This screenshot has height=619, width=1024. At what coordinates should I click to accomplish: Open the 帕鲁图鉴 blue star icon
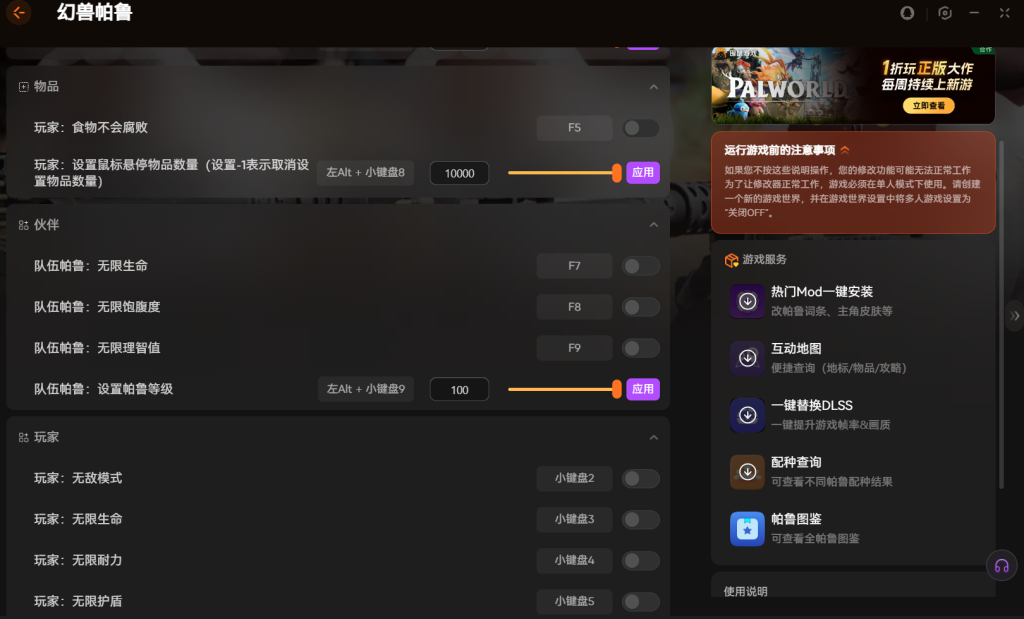pos(747,529)
